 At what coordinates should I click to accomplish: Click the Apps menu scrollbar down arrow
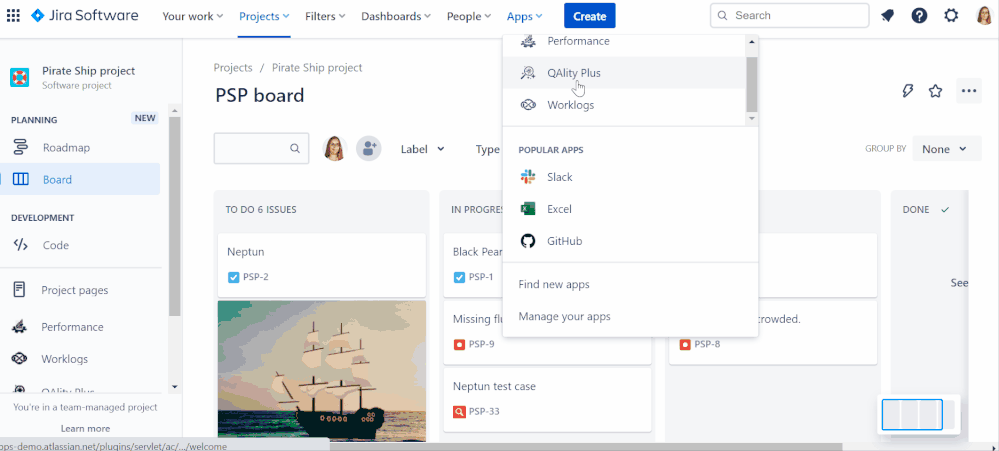(x=752, y=118)
